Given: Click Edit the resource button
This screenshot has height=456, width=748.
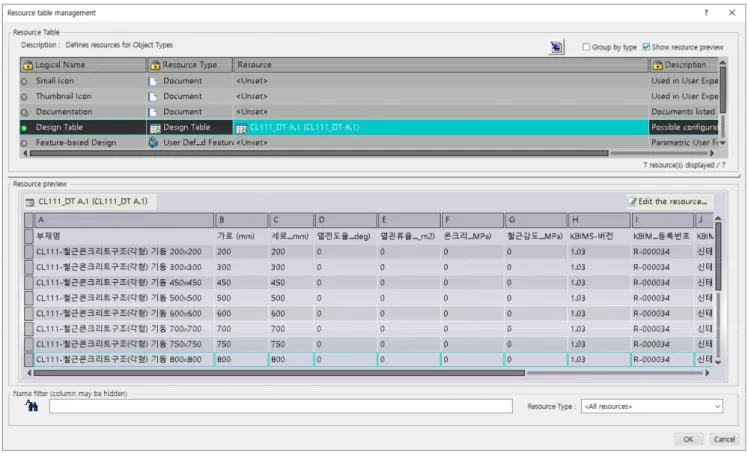Looking at the screenshot, I should click(669, 202).
